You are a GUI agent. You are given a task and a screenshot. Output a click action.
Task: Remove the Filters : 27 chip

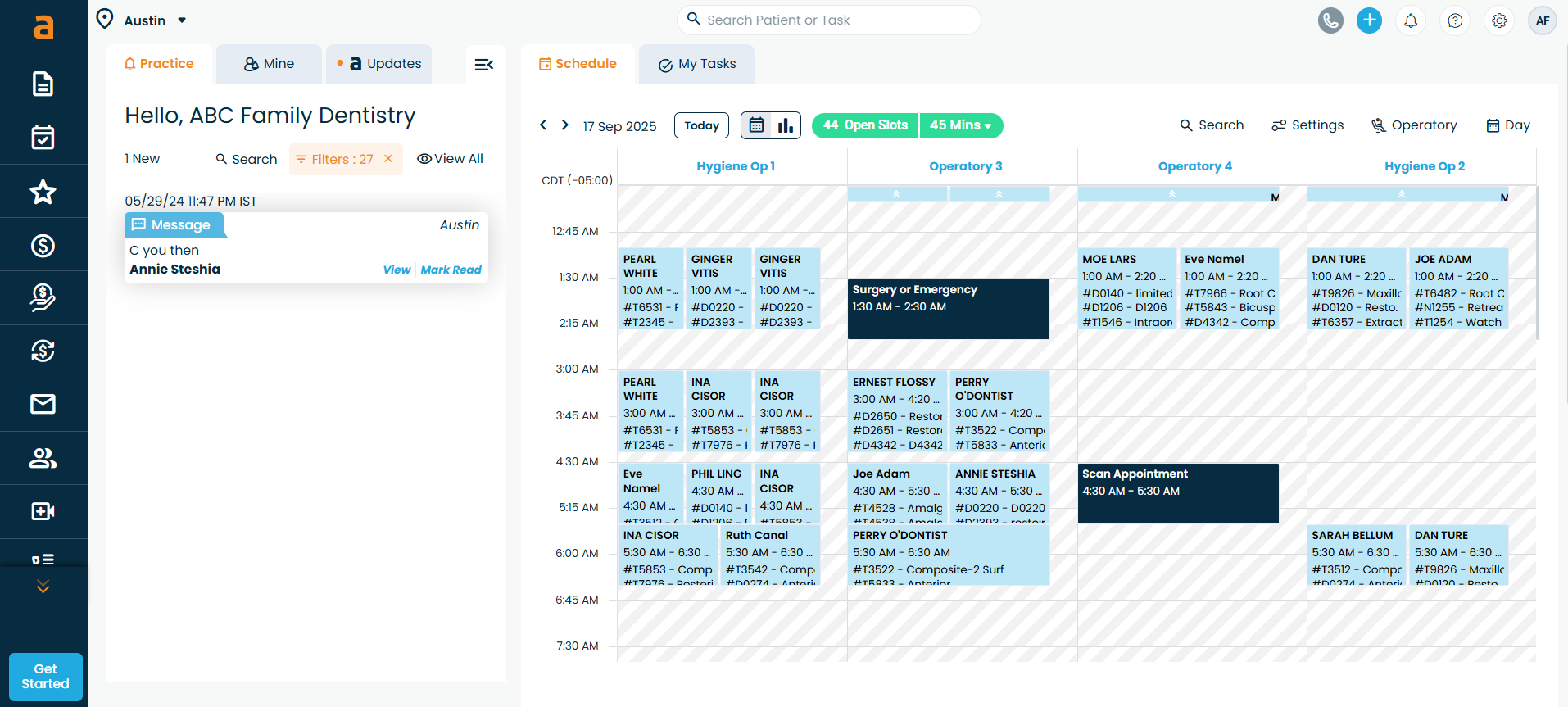[388, 159]
